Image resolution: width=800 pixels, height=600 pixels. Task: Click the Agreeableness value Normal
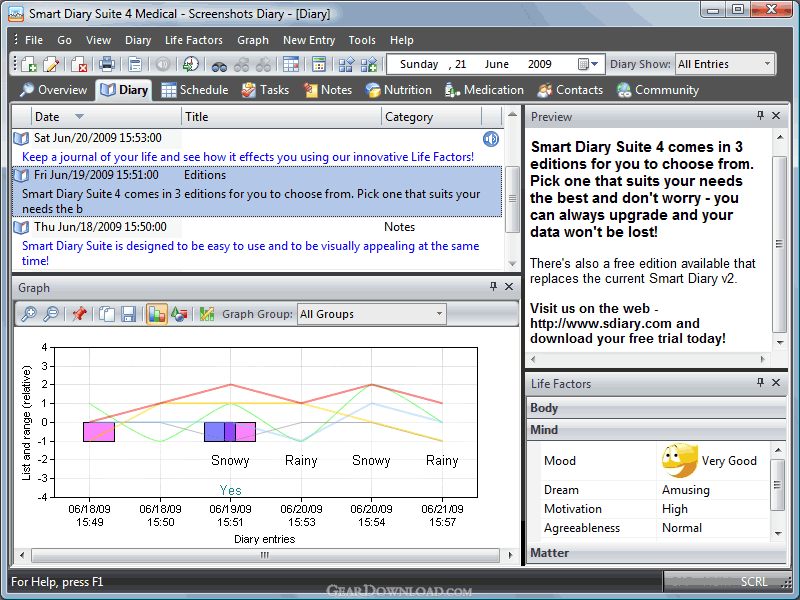tap(682, 528)
